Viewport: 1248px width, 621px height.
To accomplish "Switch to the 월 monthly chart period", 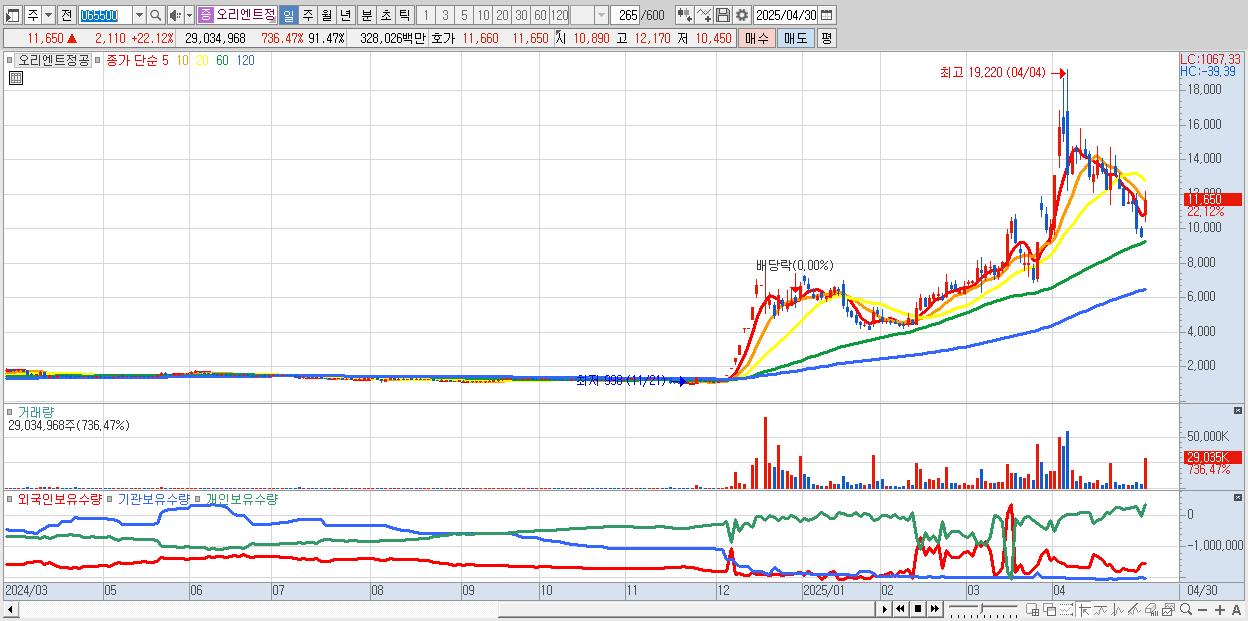I will 326,15.
